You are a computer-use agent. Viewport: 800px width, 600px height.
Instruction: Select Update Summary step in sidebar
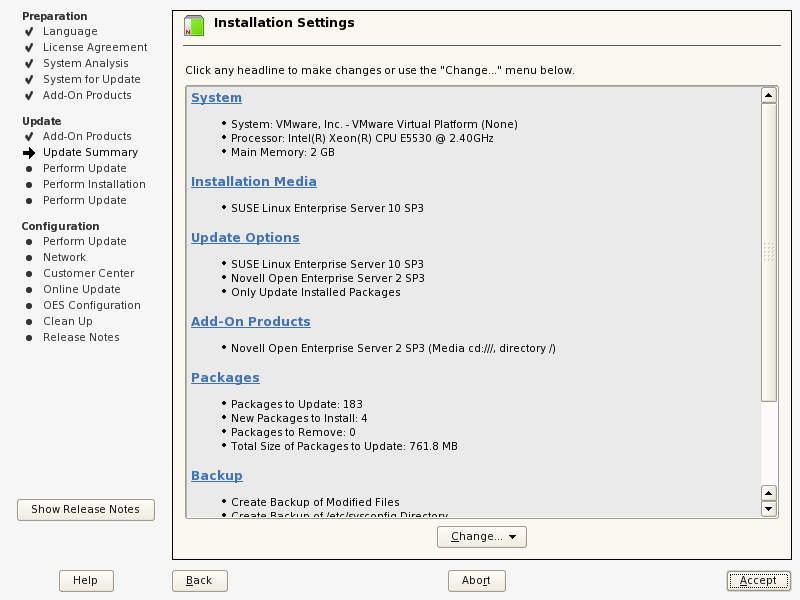pyautogui.click(x=90, y=153)
